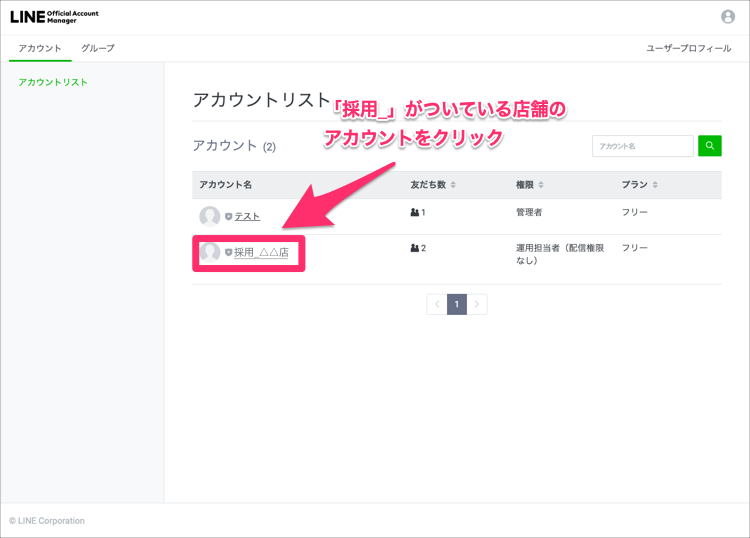
Task: Click フリー plan in 採用_△△店 row
Action: (635, 248)
